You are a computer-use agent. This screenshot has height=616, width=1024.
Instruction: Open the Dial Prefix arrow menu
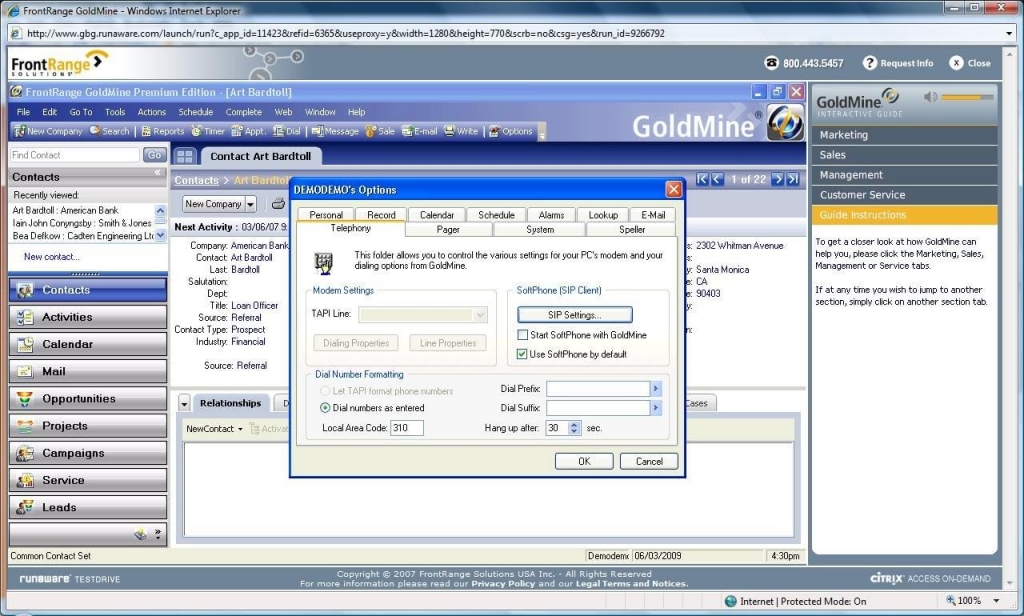point(656,389)
